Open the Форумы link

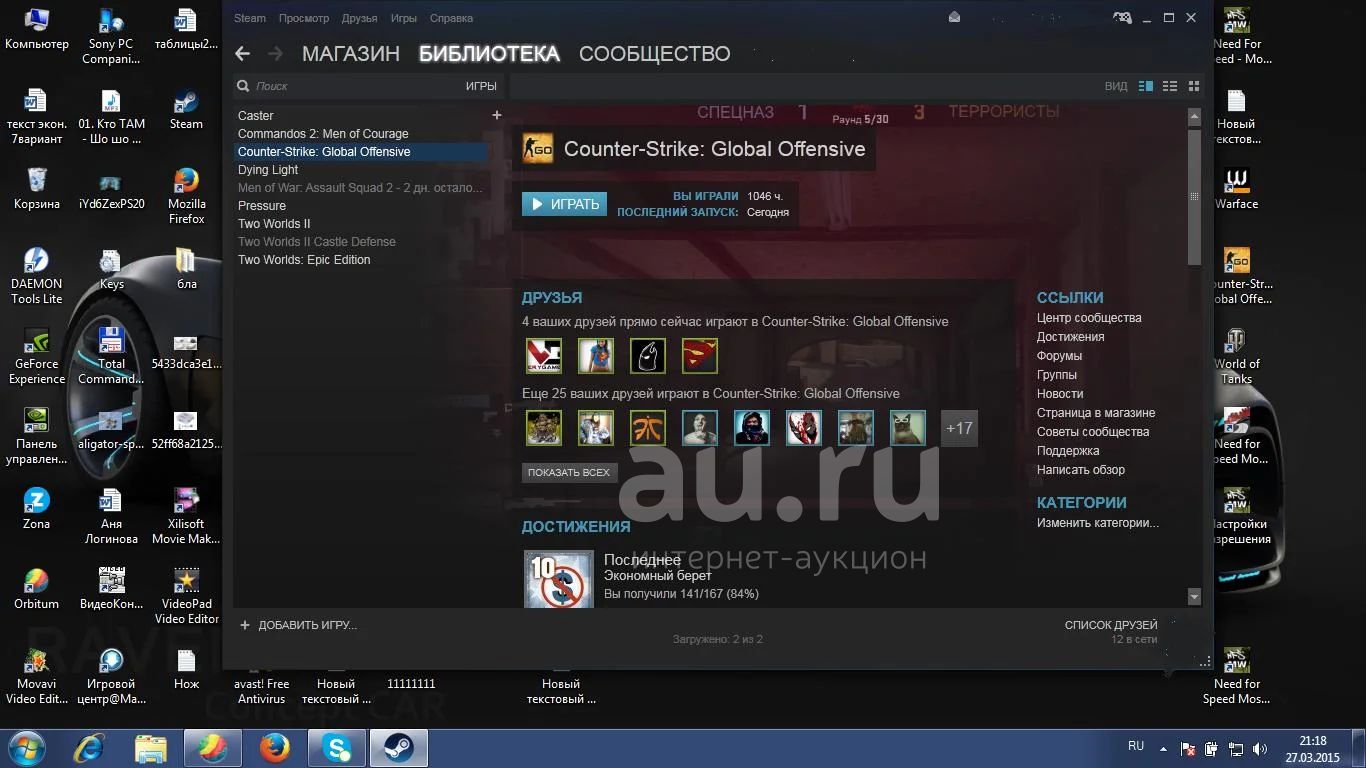[x=1060, y=356]
